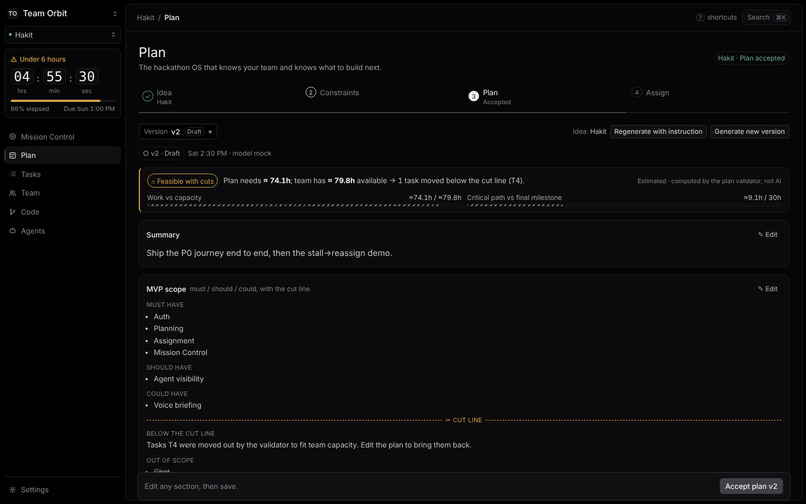Select Tasks in the sidebar
The width and height of the screenshot is (806, 504).
63,174
